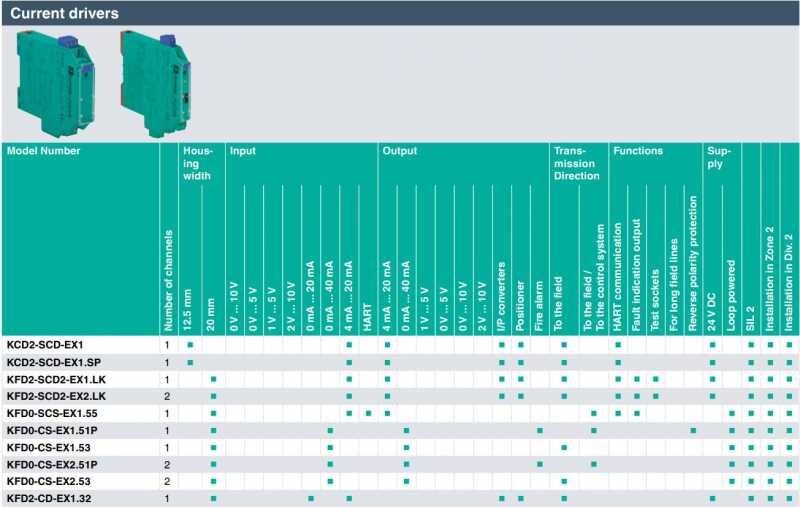Screen dimensions: 800x507
Task: Click the right green module product image
Action: [x=156, y=84]
